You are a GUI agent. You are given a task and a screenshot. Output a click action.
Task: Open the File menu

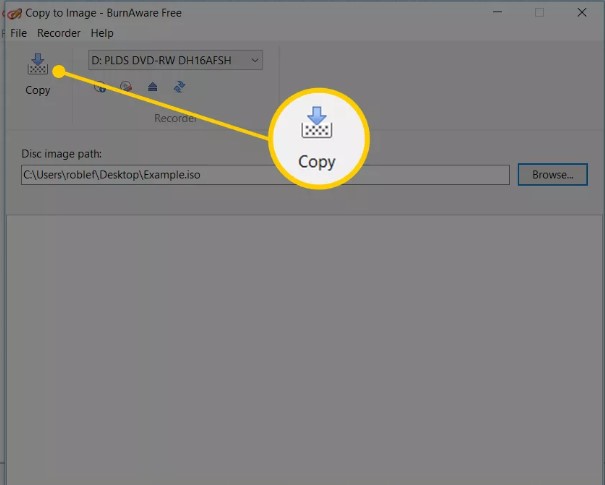click(x=19, y=33)
